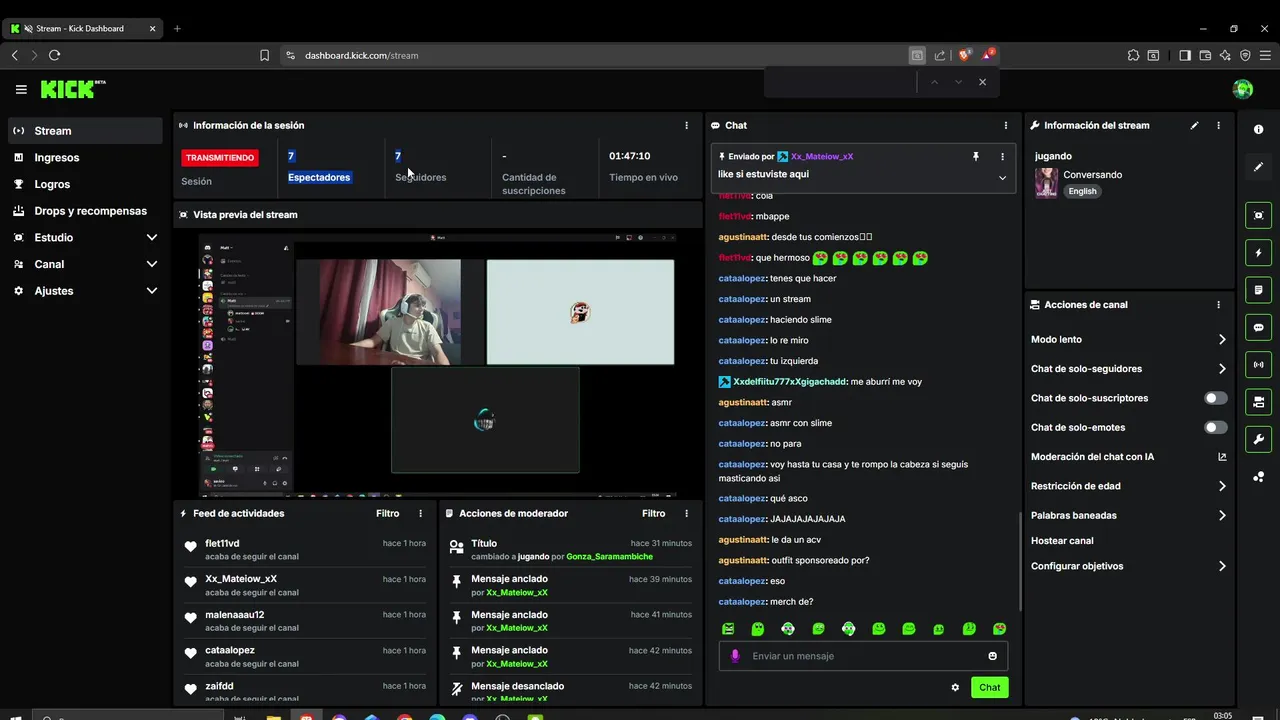Unpin the pinned chat message
1280x720 pixels.
point(976,156)
